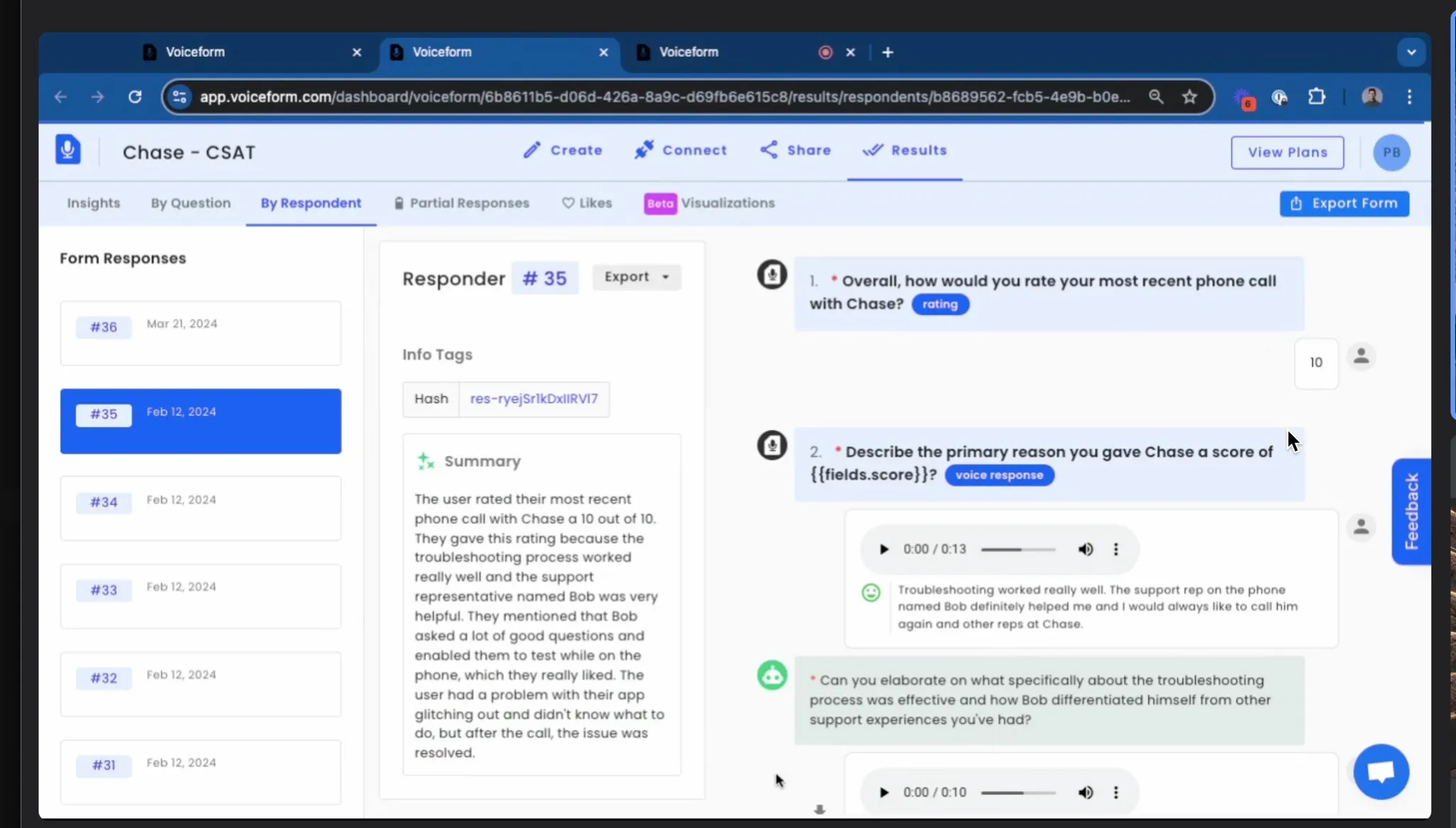
Task: Open the Feedback side tab
Action: 1410,511
